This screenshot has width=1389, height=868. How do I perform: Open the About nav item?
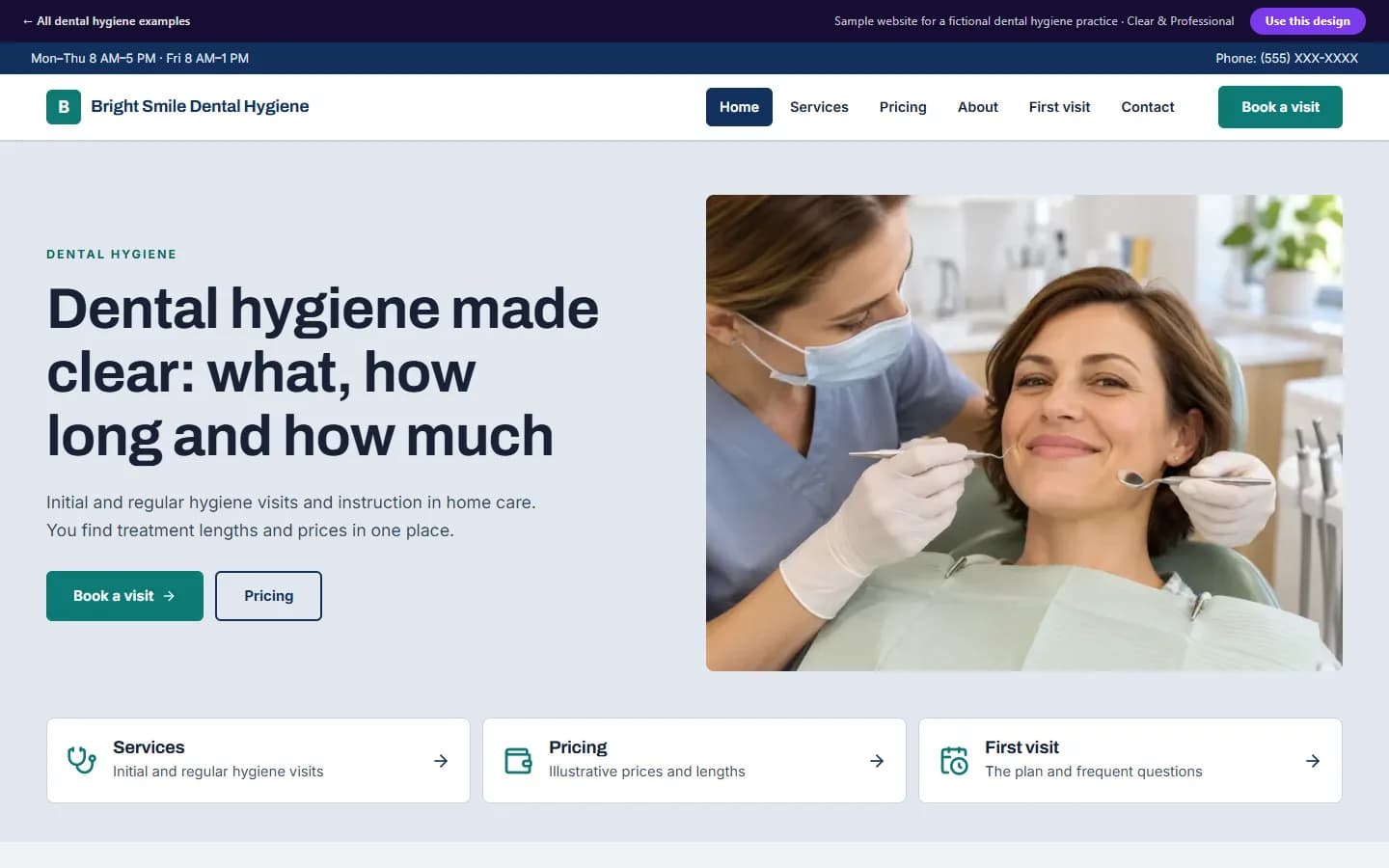tap(977, 107)
